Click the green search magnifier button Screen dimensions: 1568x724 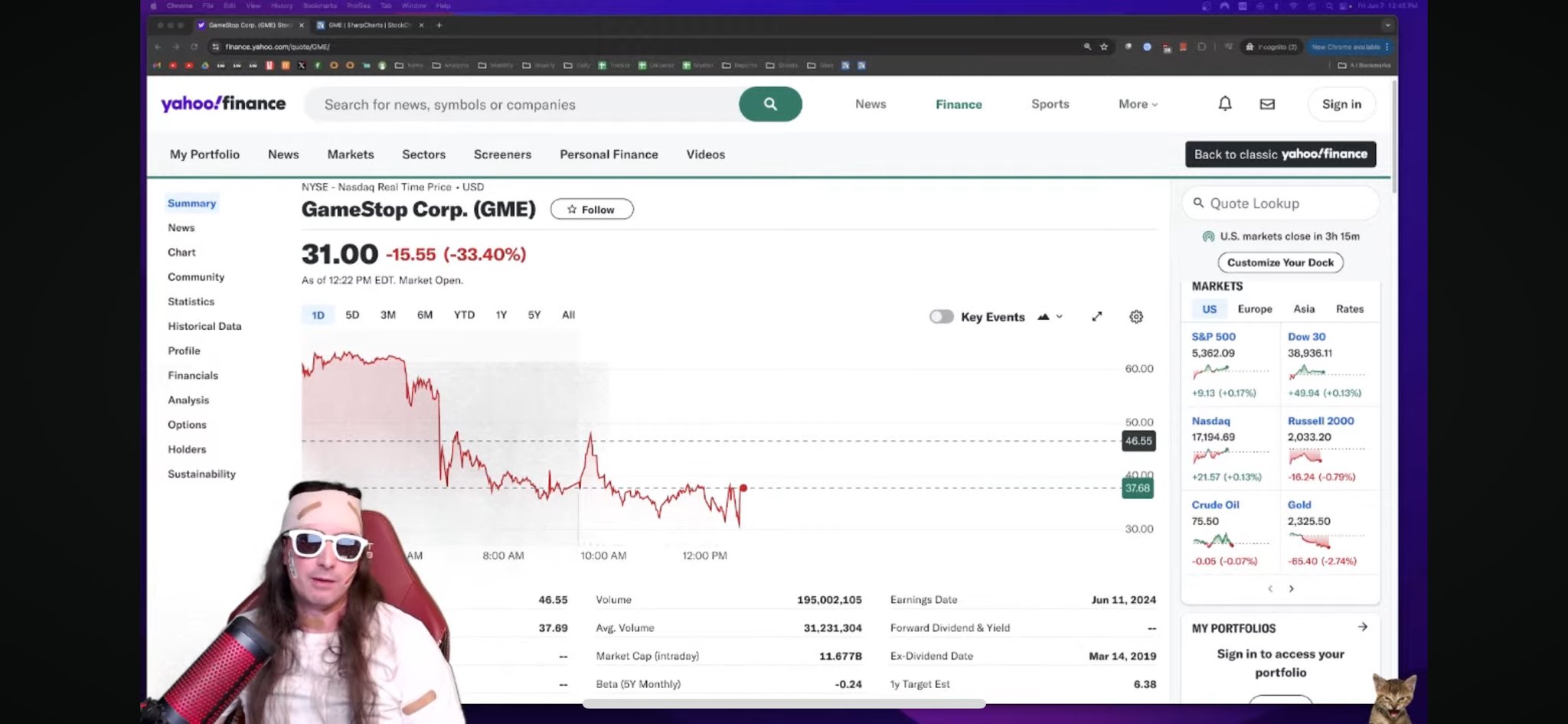(770, 104)
